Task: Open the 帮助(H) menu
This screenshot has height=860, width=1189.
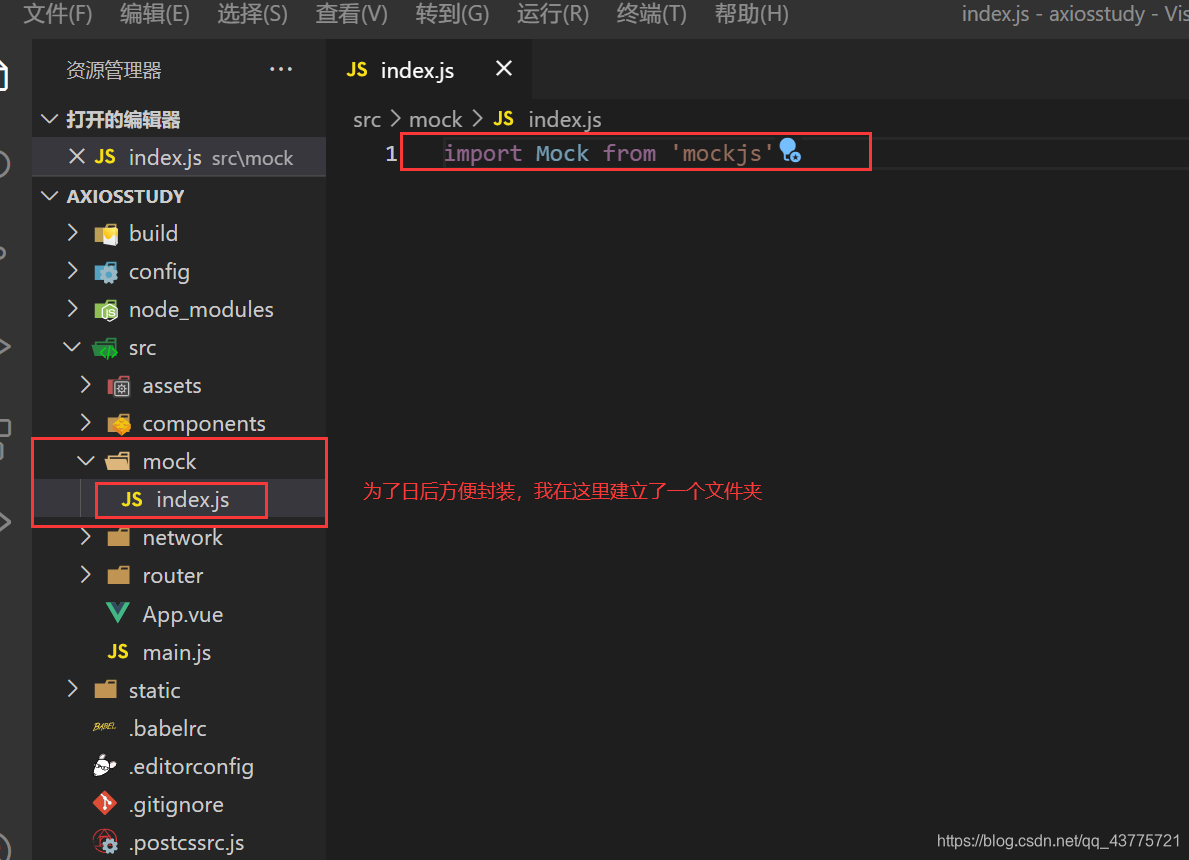Action: pyautogui.click(x=751, y=14)
